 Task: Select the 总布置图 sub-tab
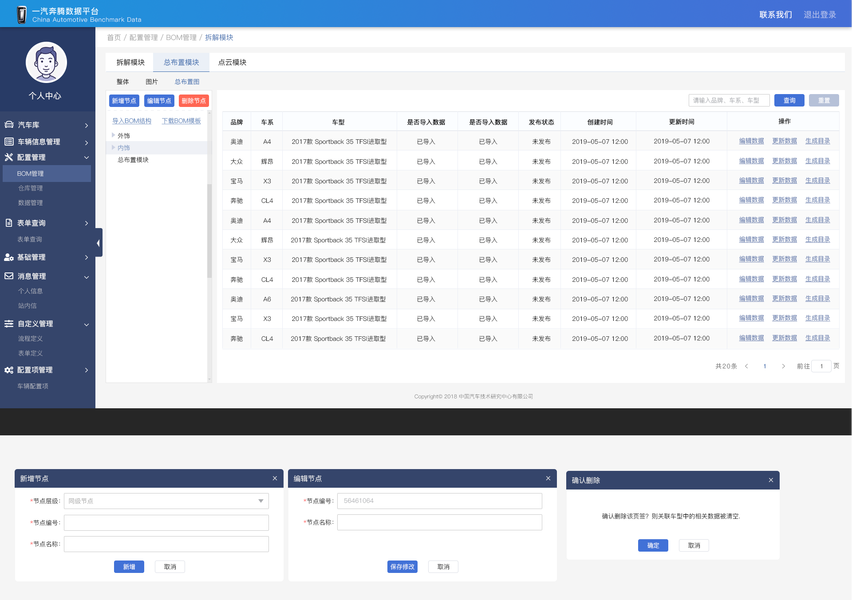click(187, 82)
